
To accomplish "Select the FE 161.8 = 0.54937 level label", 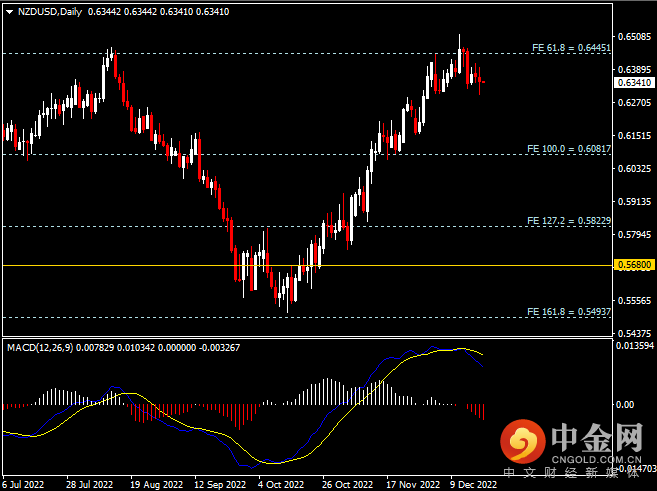I will click(567, 312).
